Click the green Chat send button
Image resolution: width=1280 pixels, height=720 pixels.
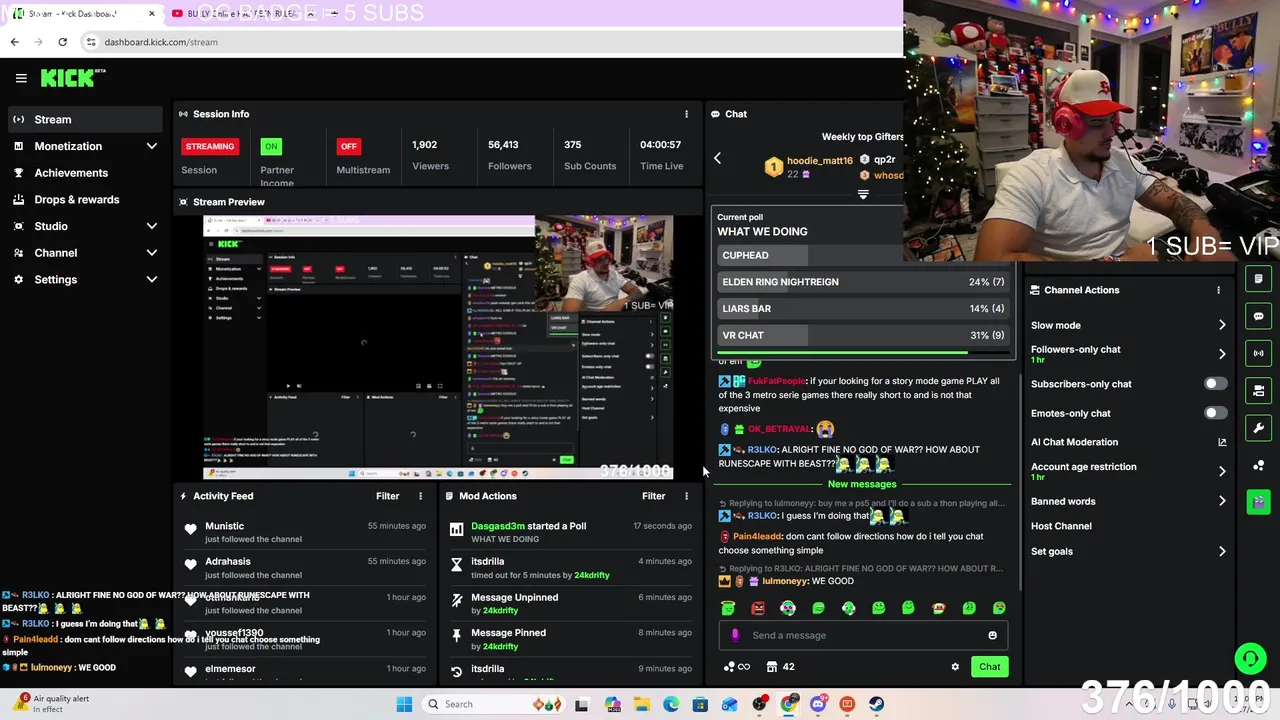[x=989, y=667]
